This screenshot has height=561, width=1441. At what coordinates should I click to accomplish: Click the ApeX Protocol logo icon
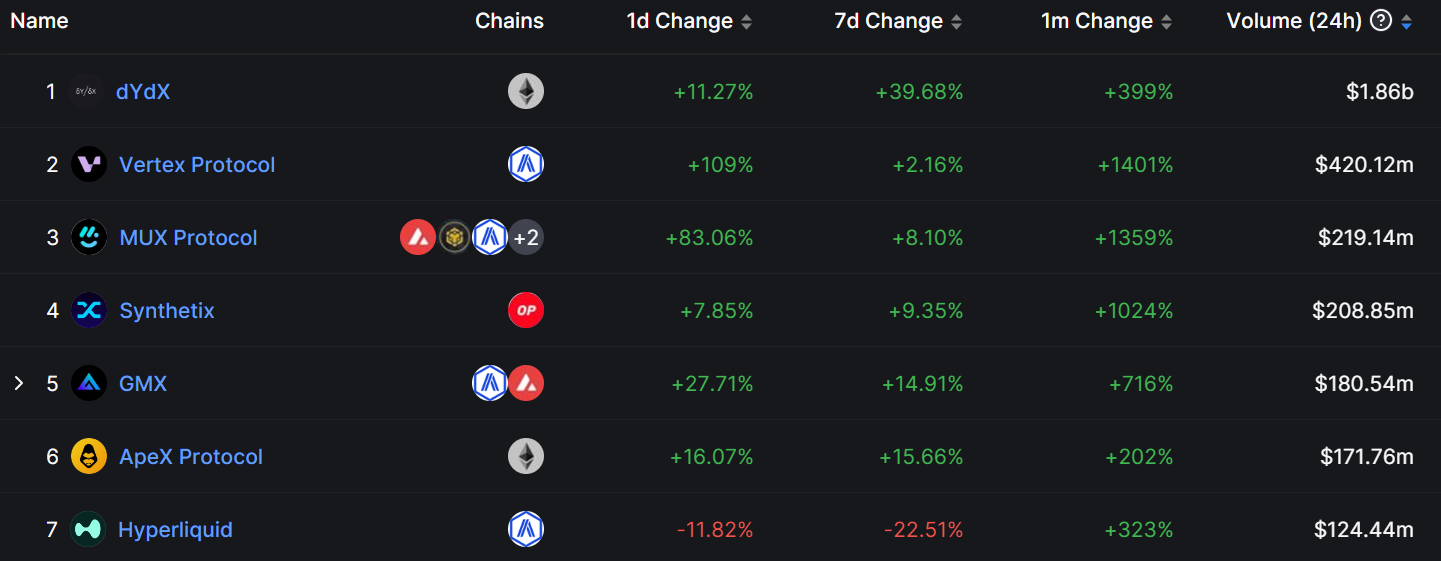89,457
